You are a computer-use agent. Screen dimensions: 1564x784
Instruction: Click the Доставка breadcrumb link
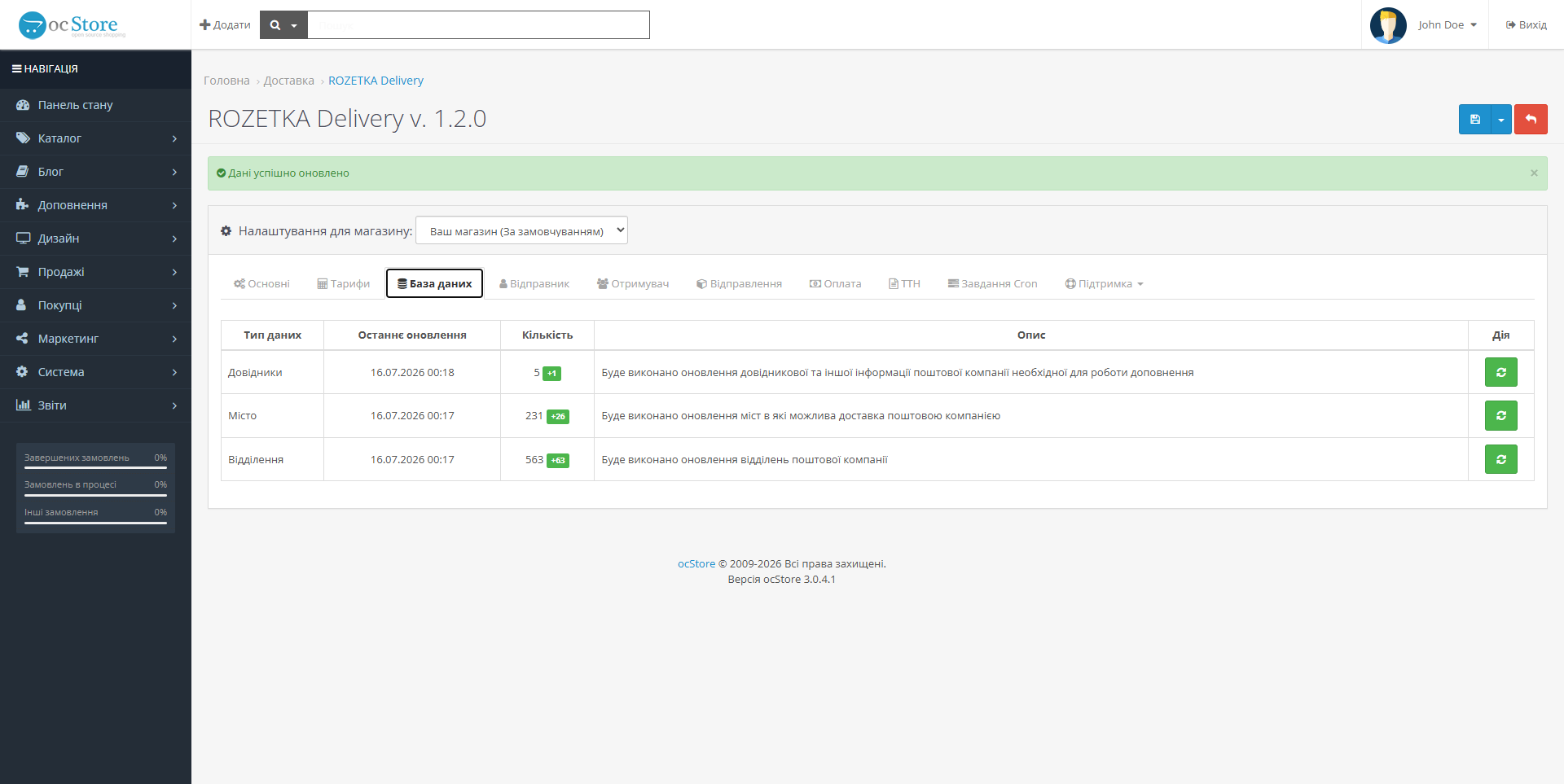point(288,81)
